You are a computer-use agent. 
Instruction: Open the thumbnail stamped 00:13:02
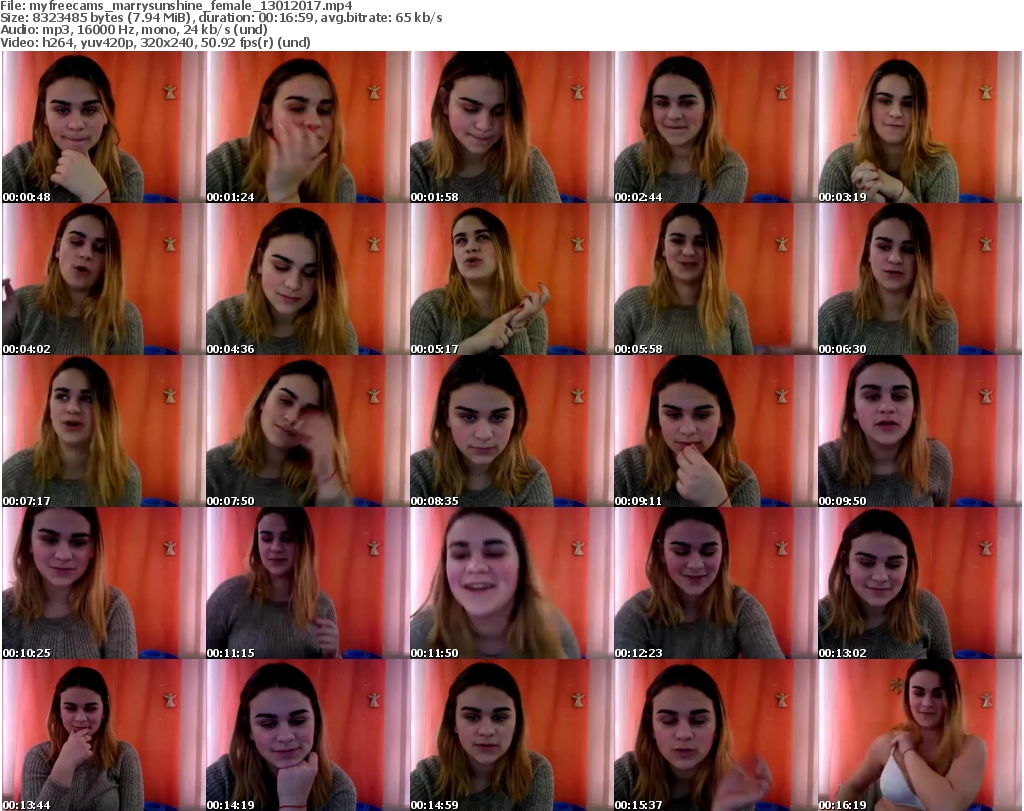[x=920, y=583]
